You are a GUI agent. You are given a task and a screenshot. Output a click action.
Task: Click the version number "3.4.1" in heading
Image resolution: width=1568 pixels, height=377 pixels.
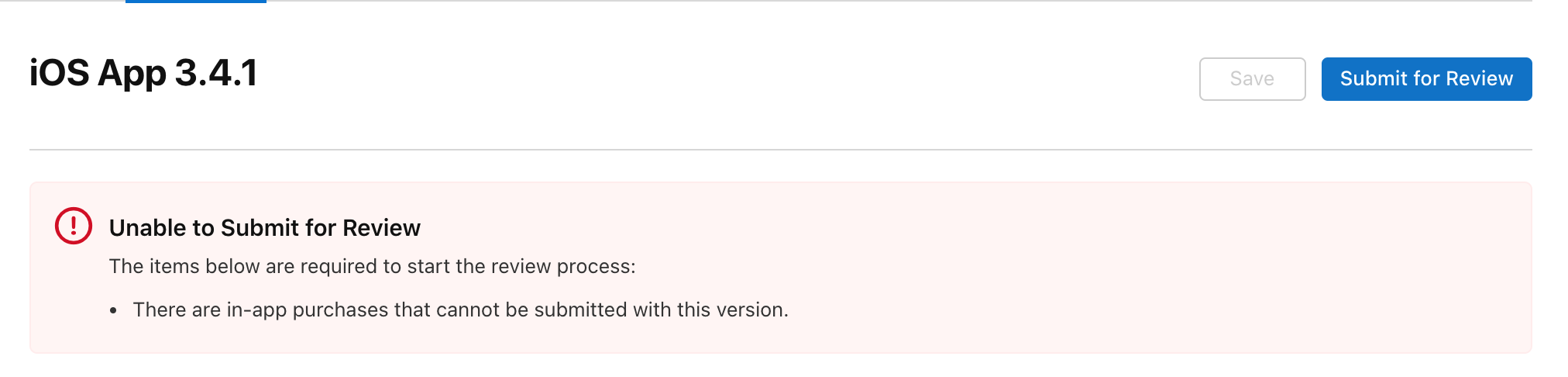[x=216, y=73]
